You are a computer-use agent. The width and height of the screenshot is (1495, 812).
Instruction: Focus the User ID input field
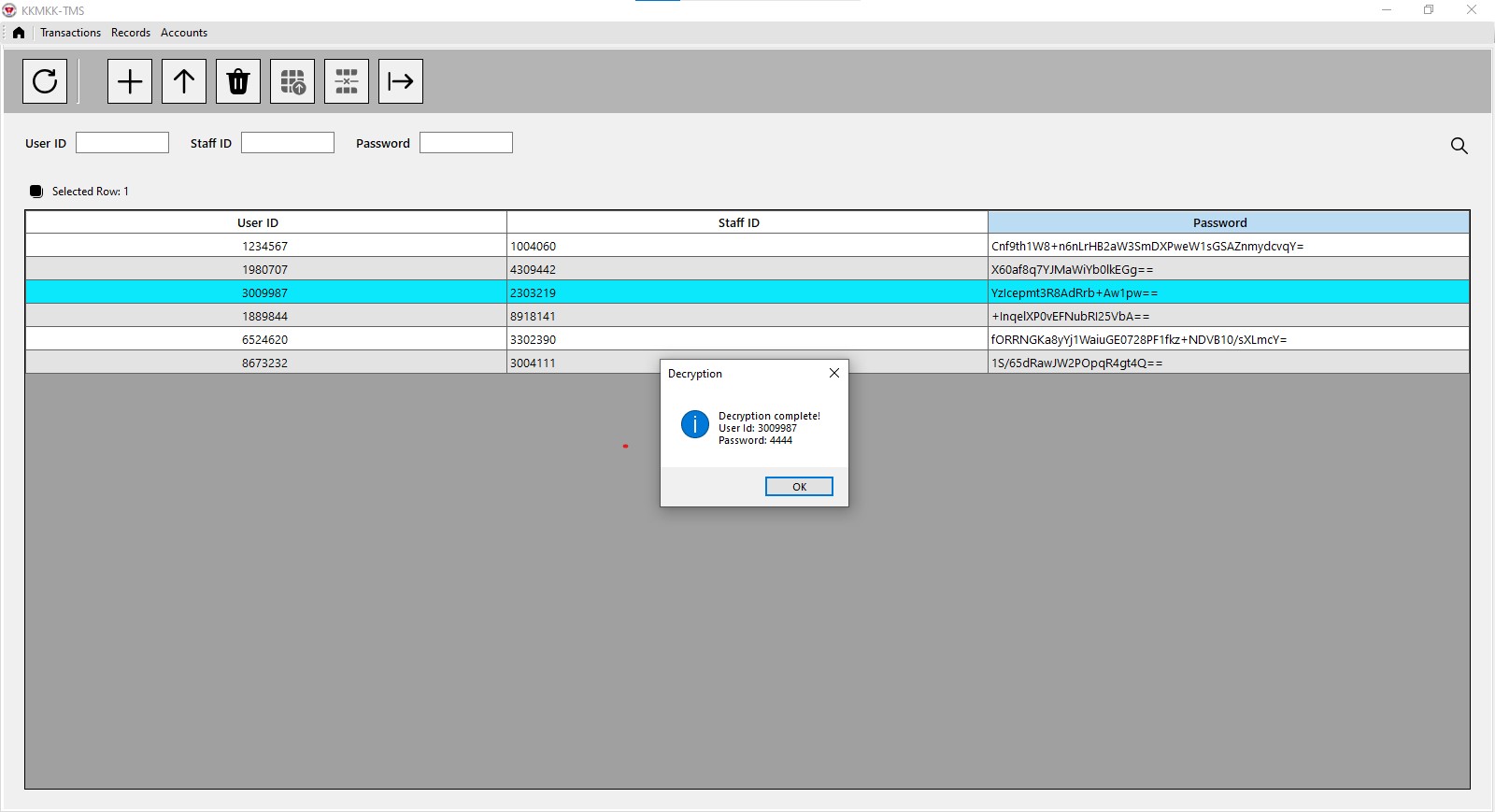tap(122, 143)
